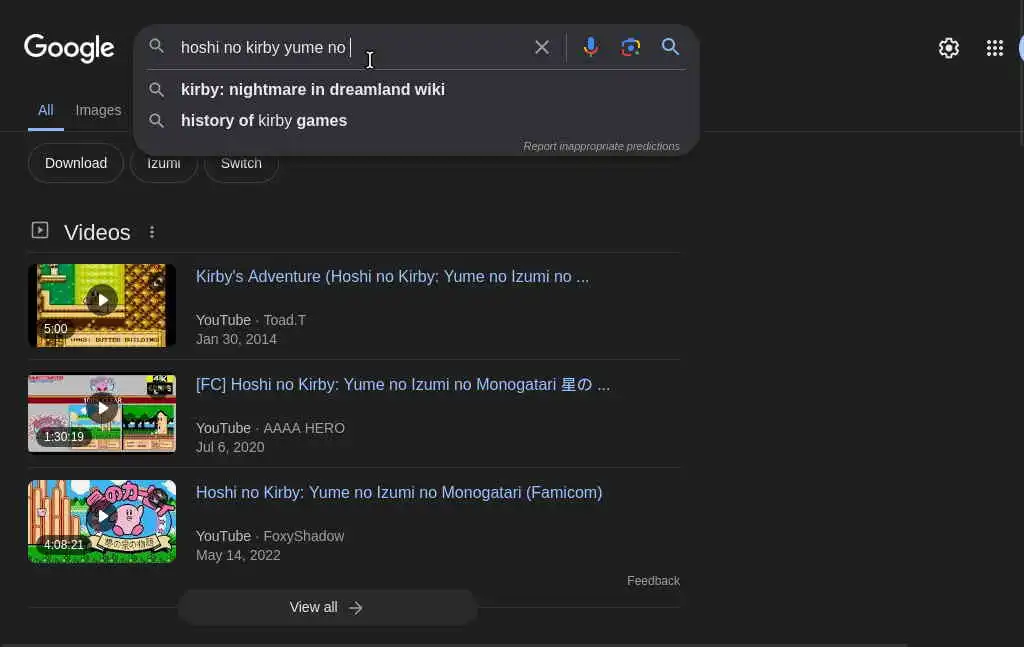Open the Videos section three-dot menu
This screenshot has height=647, width=1024.
tap(152, 232)
